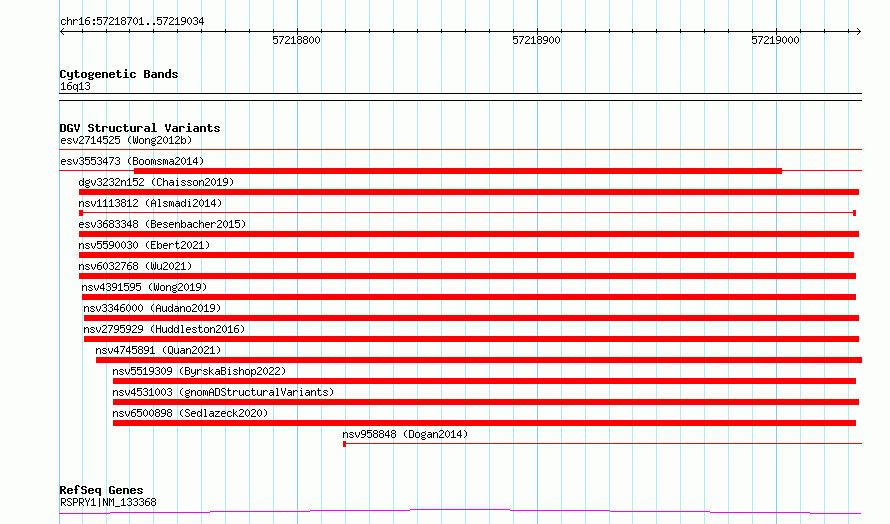Select the Cytogenetic Bands track title
The width and height of the screenshot is (890, 524).
pos(119,74)
